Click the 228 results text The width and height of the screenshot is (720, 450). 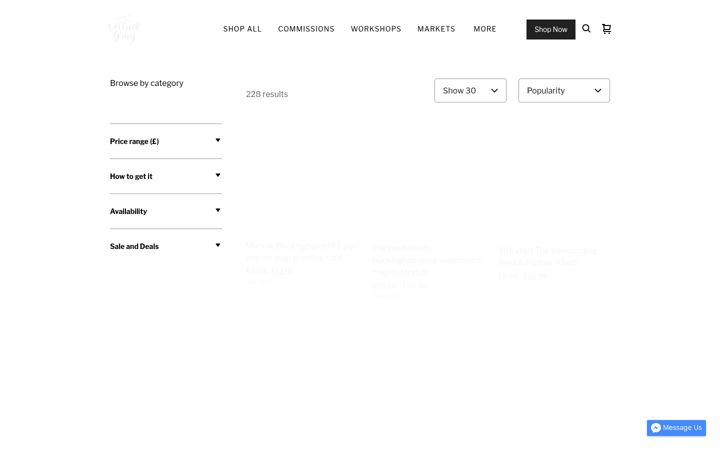pos(267,94)
